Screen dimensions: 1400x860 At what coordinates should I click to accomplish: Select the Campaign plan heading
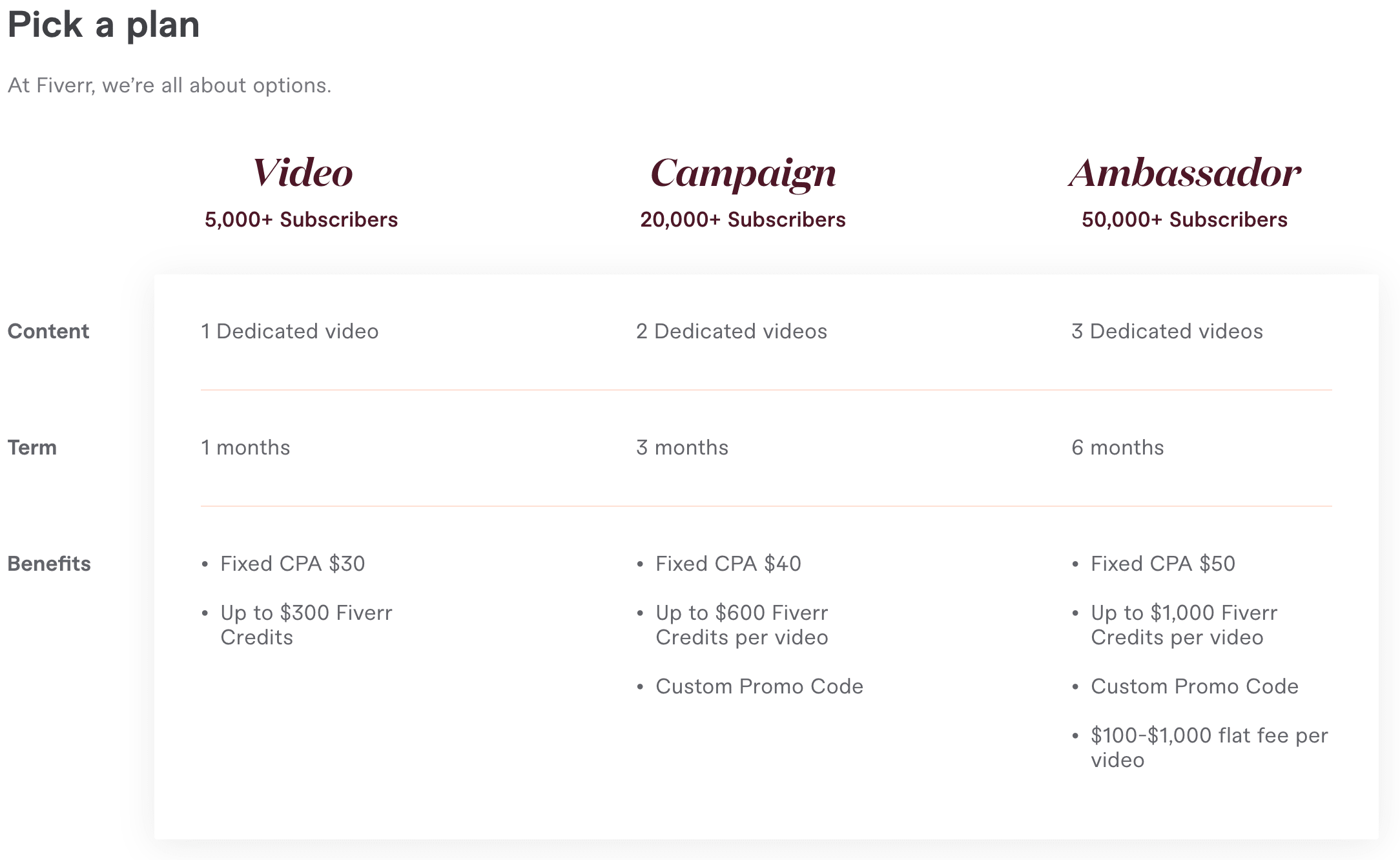click(743, 174)
